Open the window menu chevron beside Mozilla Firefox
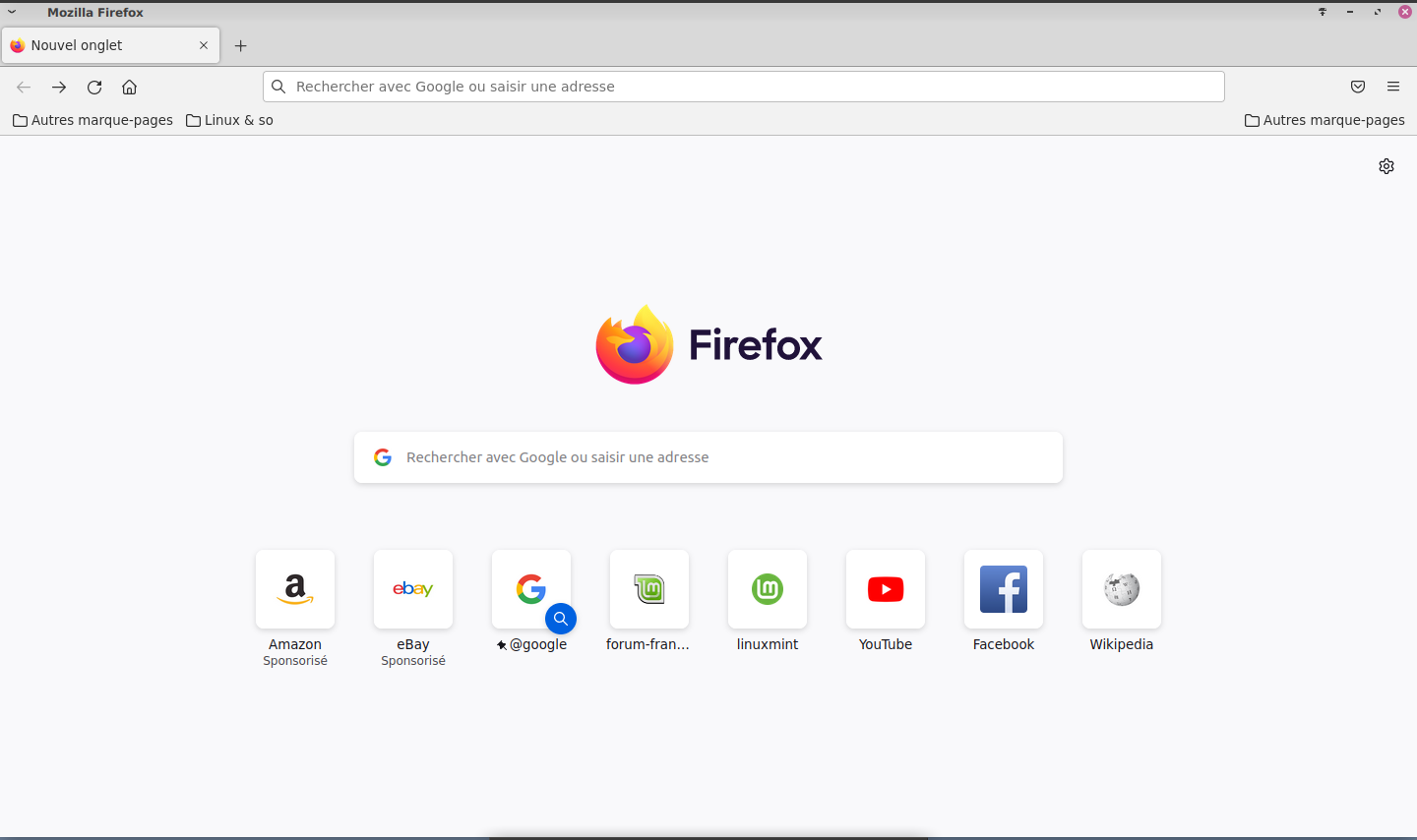This screenshot has height=840, width=1417. [12, 12]
